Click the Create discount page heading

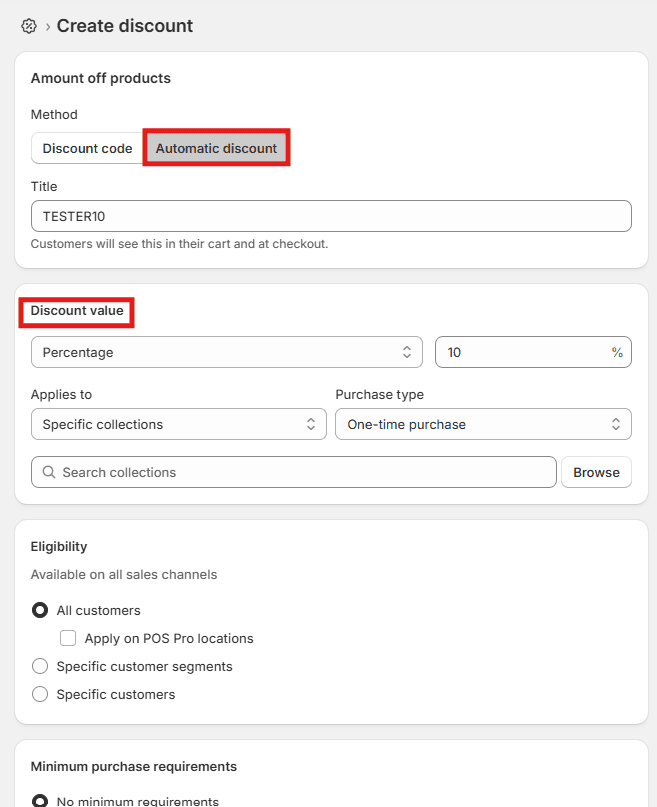pyautogui.click(x=125, y=26)
